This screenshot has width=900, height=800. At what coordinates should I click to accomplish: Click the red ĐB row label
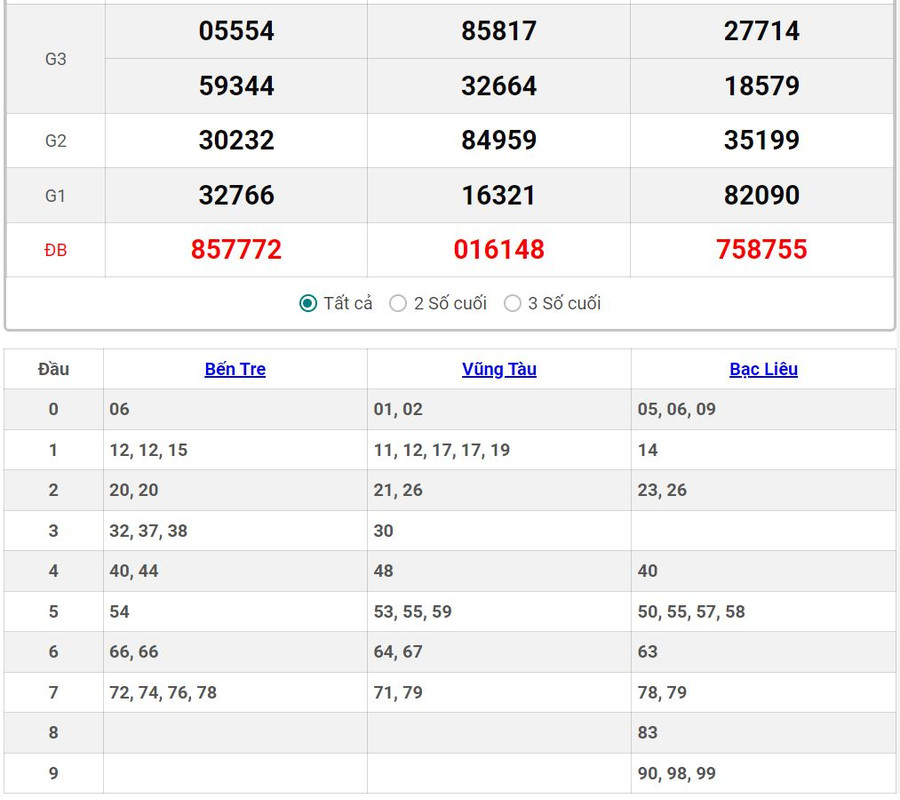pyautogui.click(x=56, y=250)
